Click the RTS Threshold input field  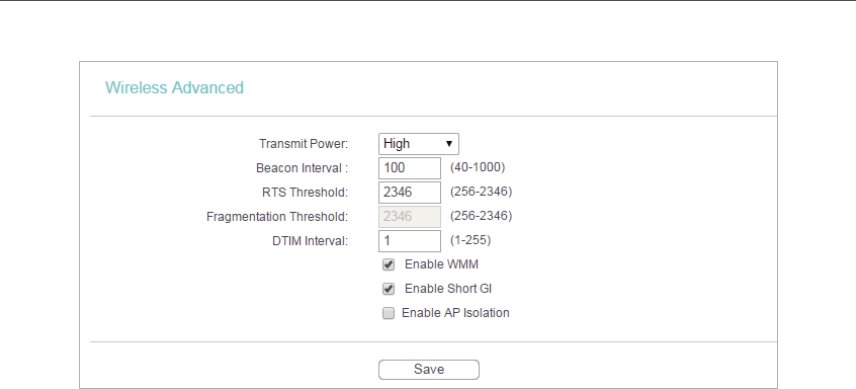(409, 193)
